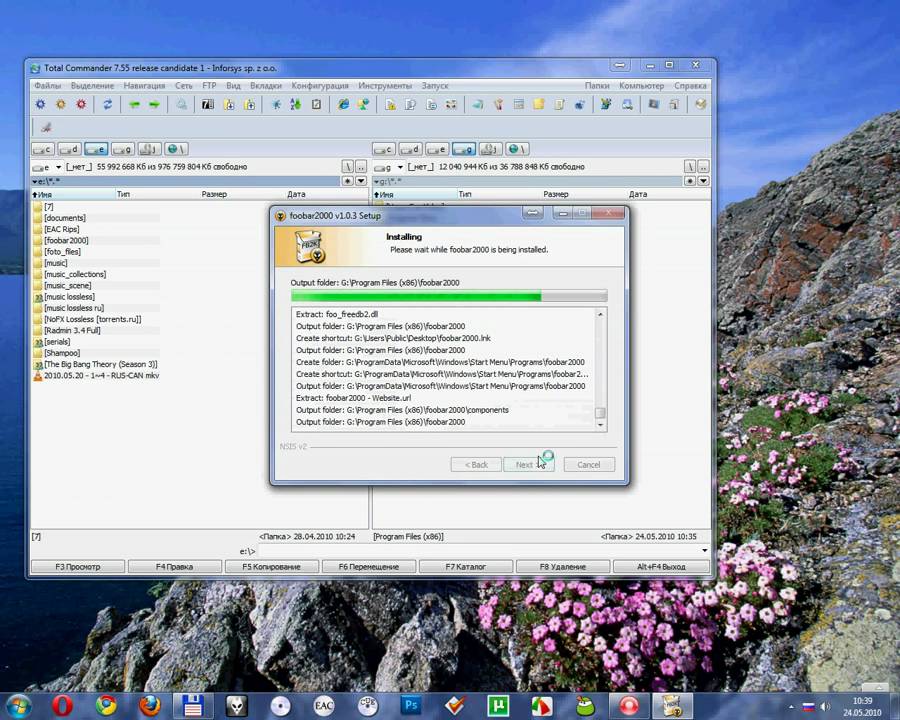Click F5 Копирование button
This screenshot has height=720, width=900.
point(271,567)
